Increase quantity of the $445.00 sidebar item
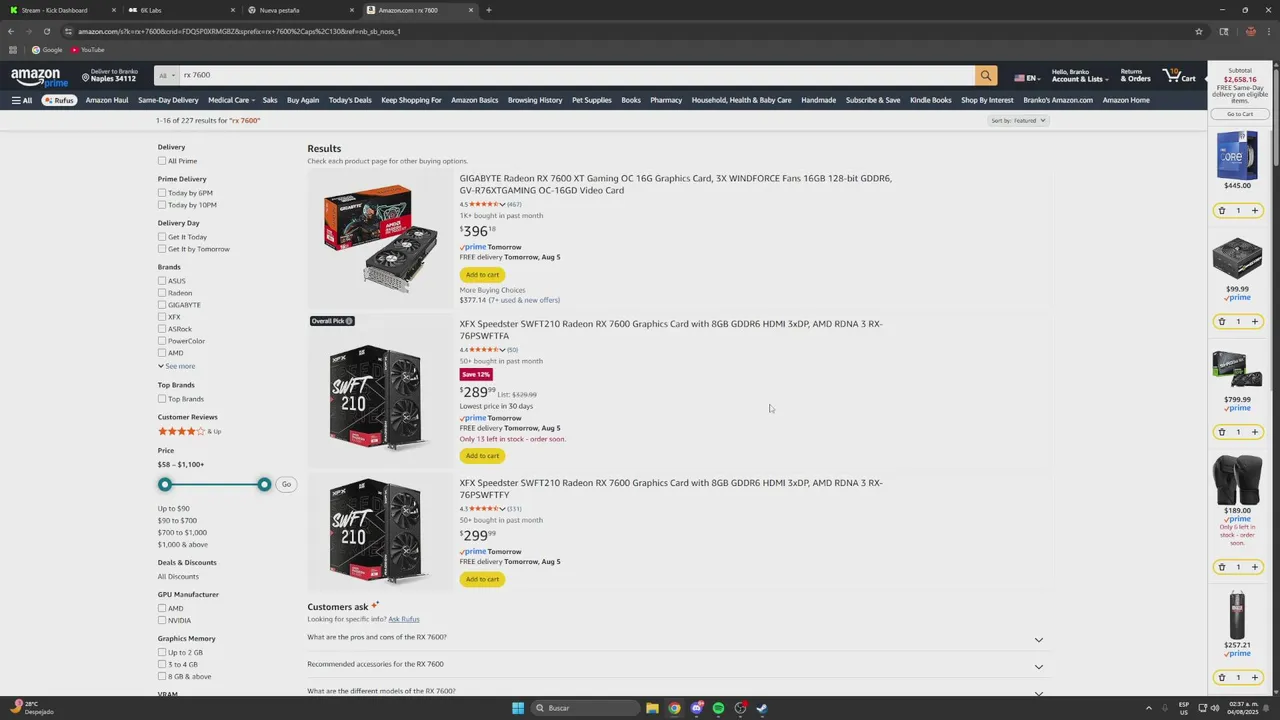This screenshot has width=1280, height=720. 1255,211
